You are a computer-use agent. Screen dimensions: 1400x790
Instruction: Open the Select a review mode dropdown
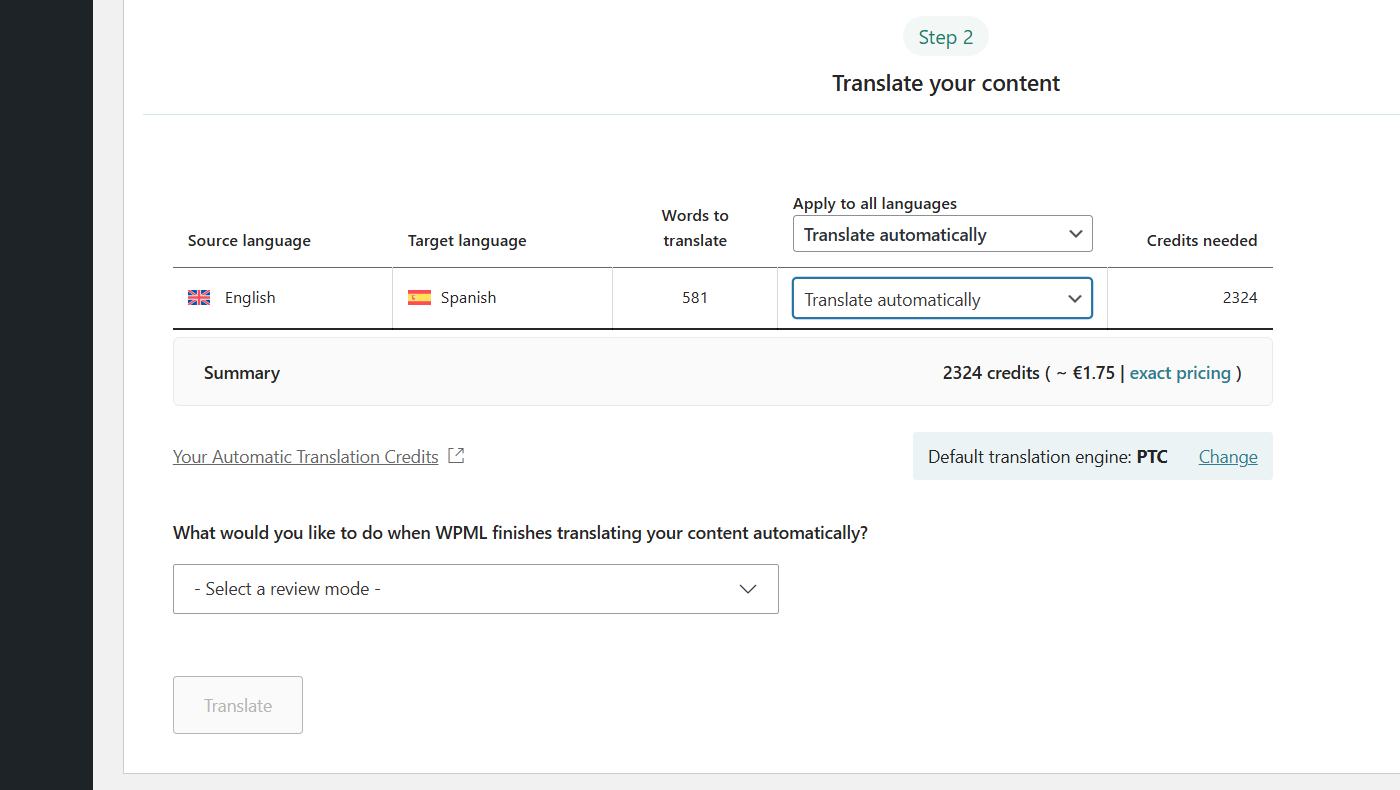475,589
